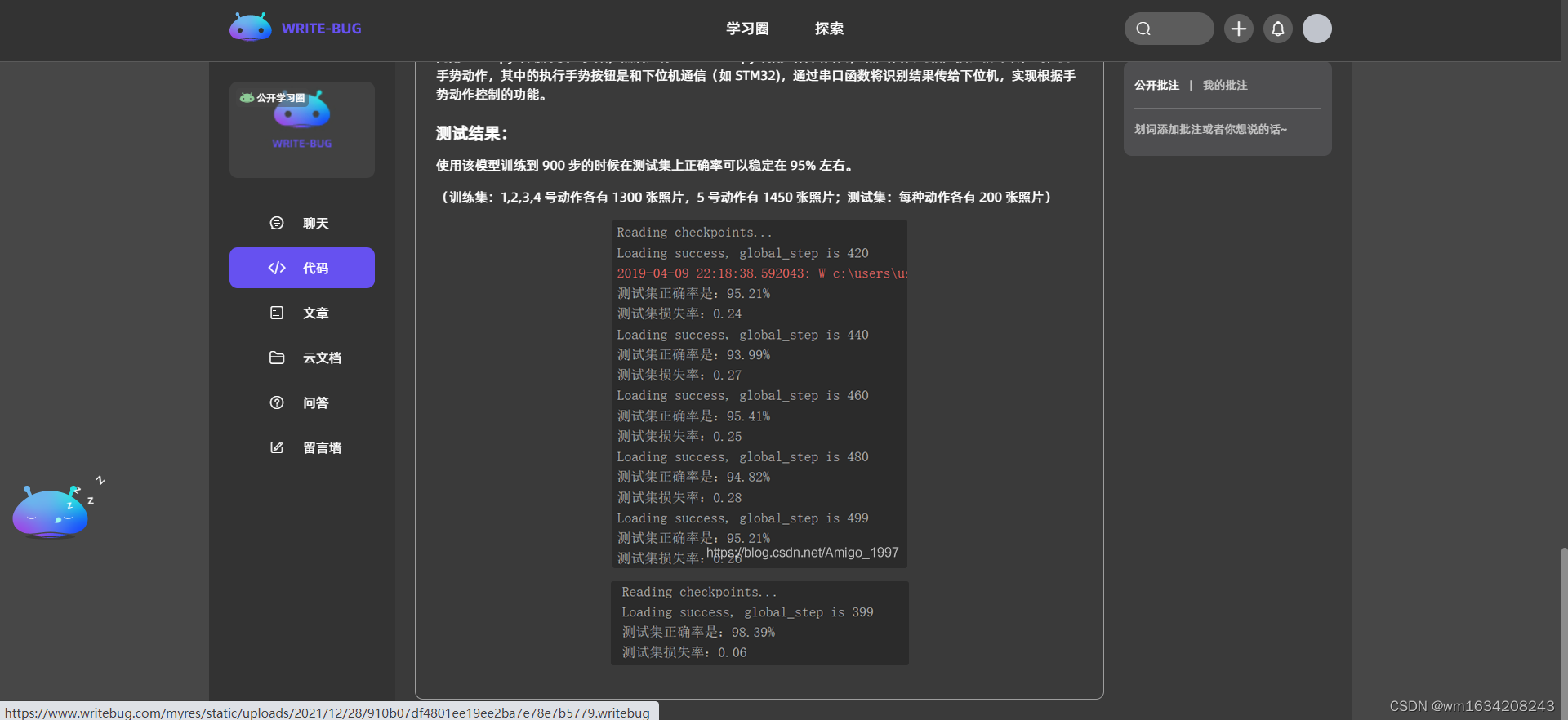Open the first test results screenshot
The image size is (1568, 720).
[759, 393]
